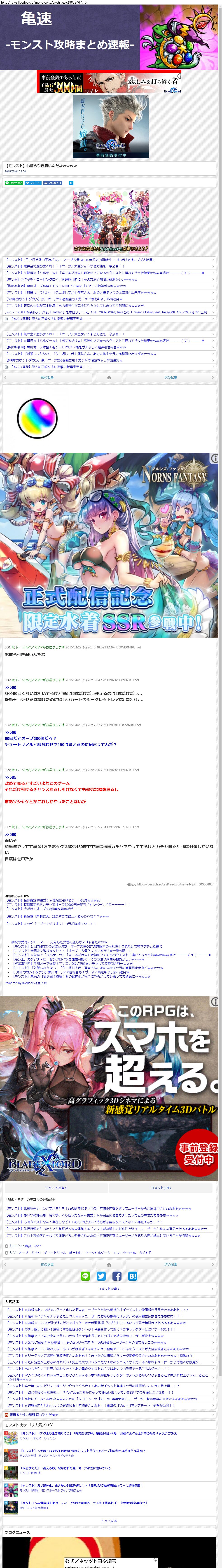Image resolution: width=222 pixels, height=1568 pixels.
Task: Click the LINEで送る share button
Action: tap(14, 183)
